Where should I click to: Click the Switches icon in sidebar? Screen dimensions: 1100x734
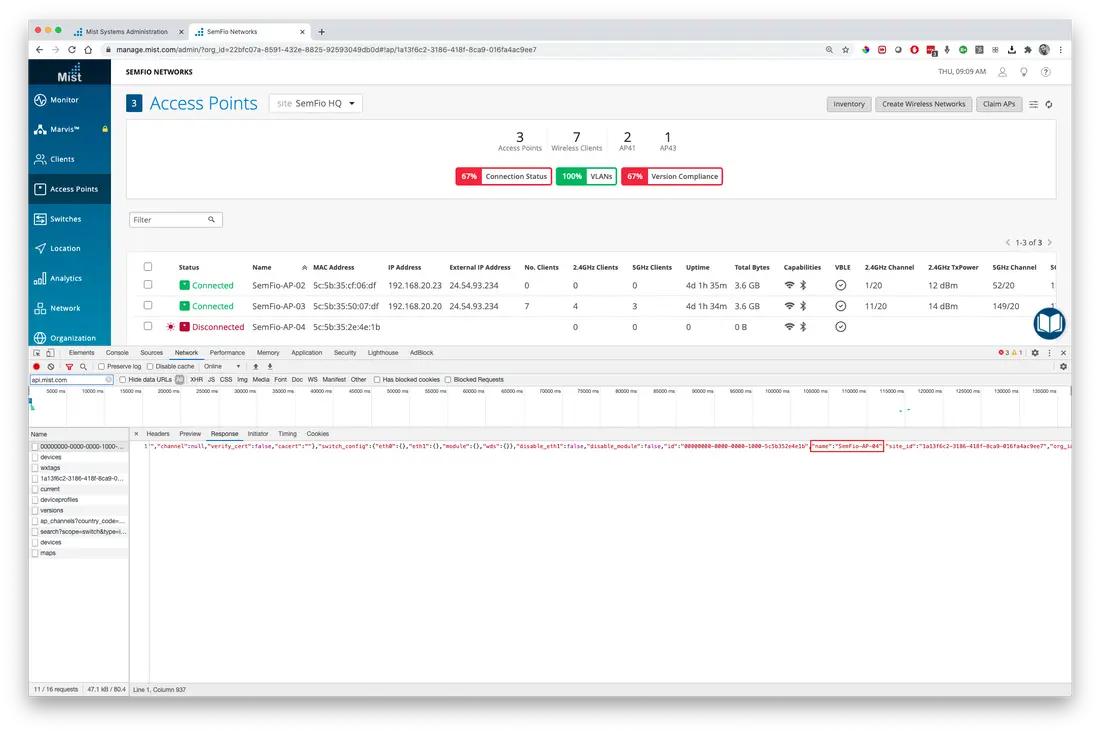click(x=40, y=219)
